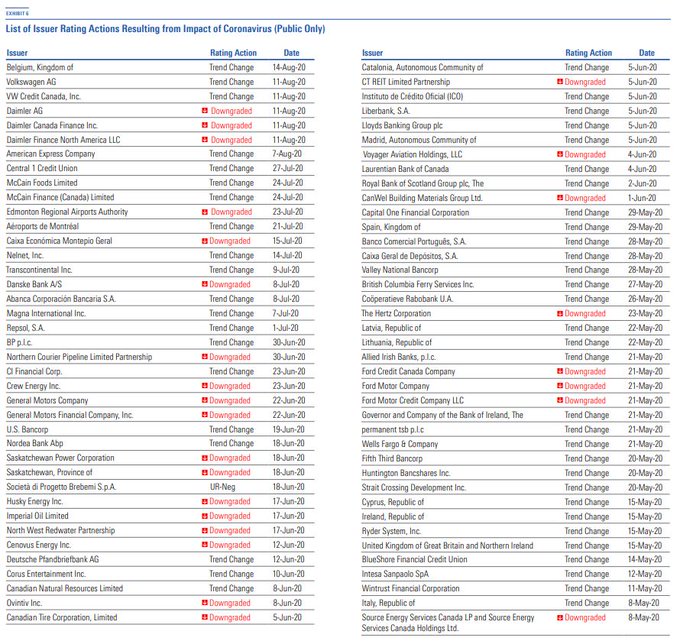
Task: Select the downgrade icon for Saskatchewan, Province of
Action: tap(205, 472)
